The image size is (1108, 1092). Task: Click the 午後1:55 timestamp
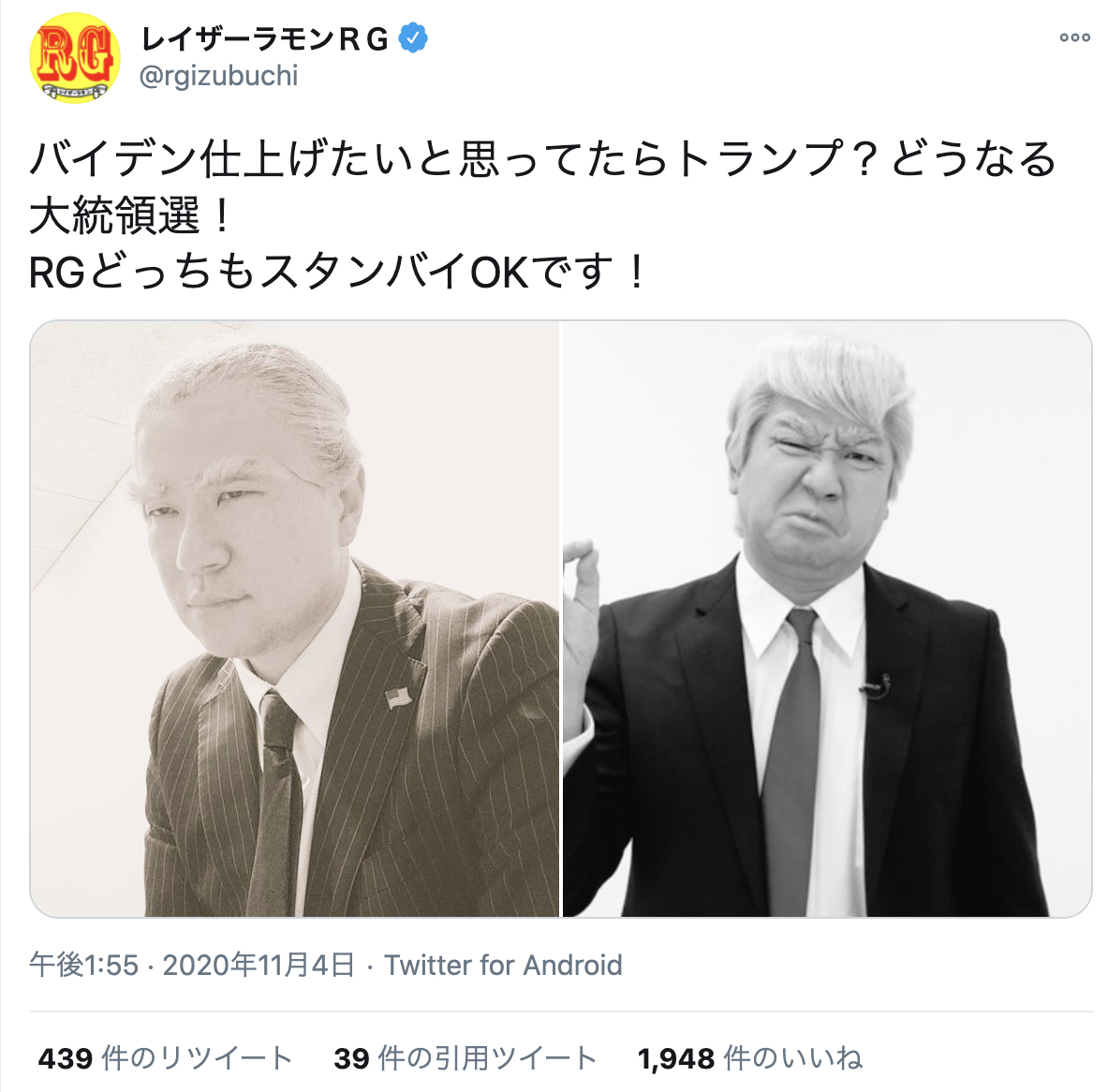(84, 965)
